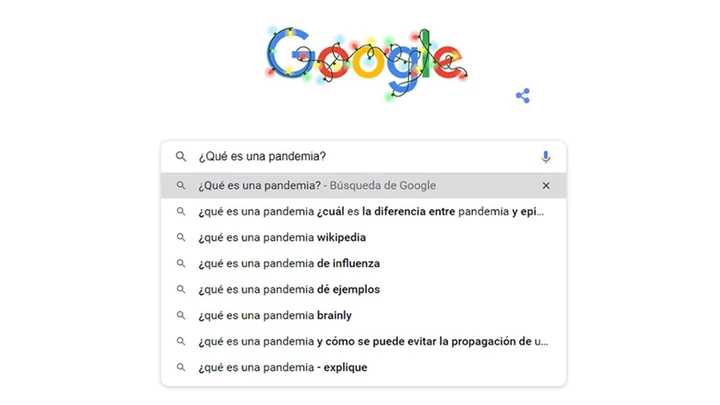720x405 pixels.
Task: Click the magnifier icon beside the de influenza suggestion
Action: [x=181, y=264]
